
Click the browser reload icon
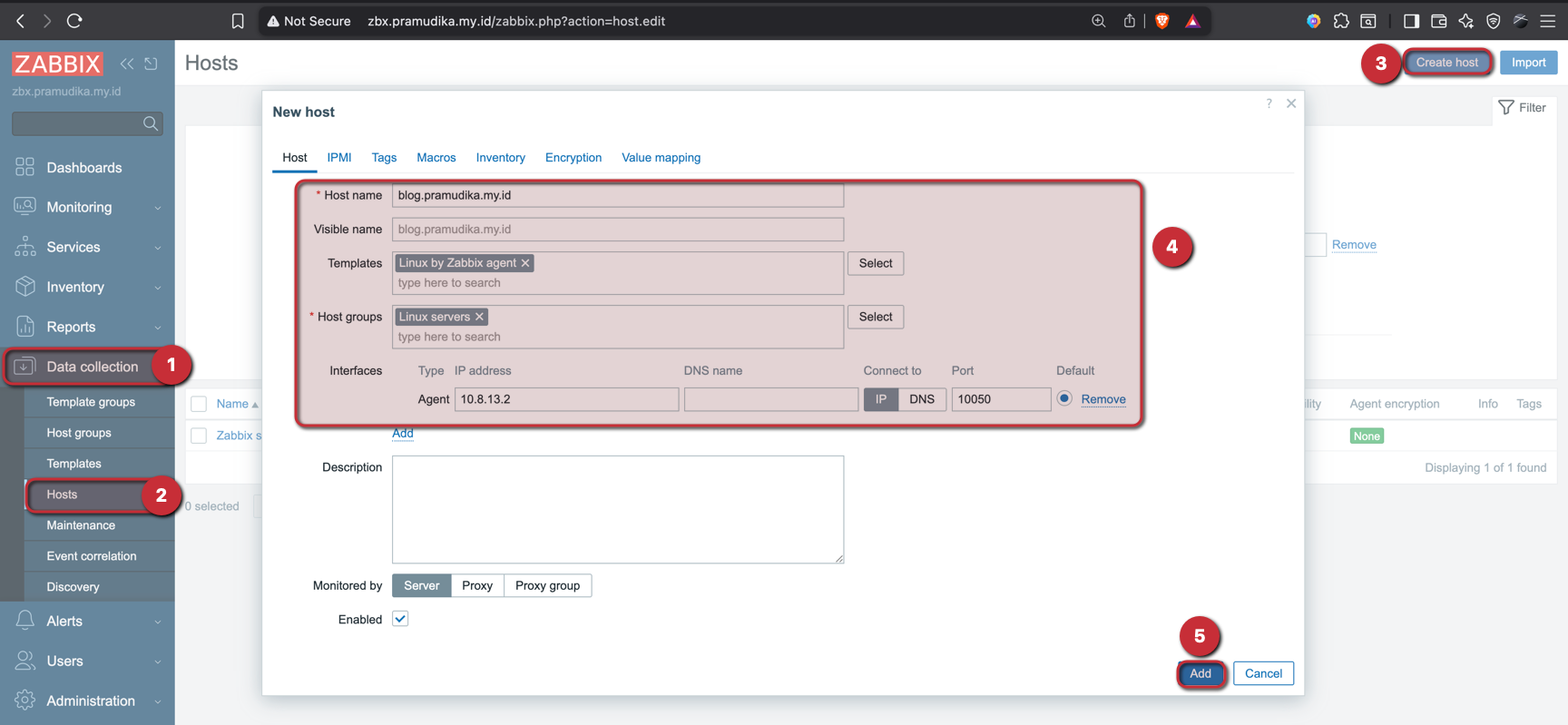click(74, 21)
